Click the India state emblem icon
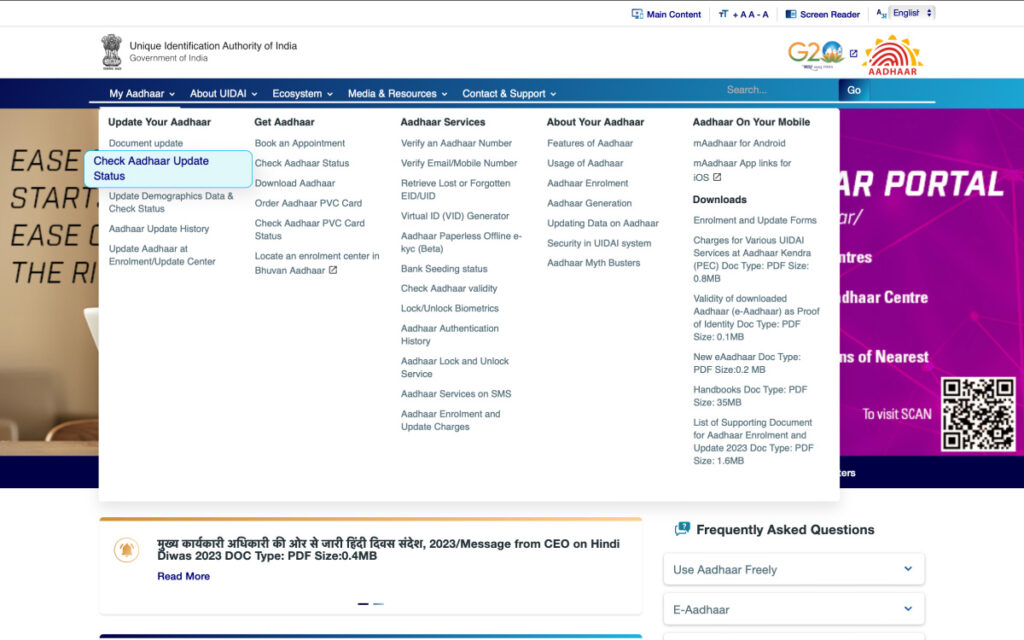This screenshot has width=1024, height=640. pos(111,51)
